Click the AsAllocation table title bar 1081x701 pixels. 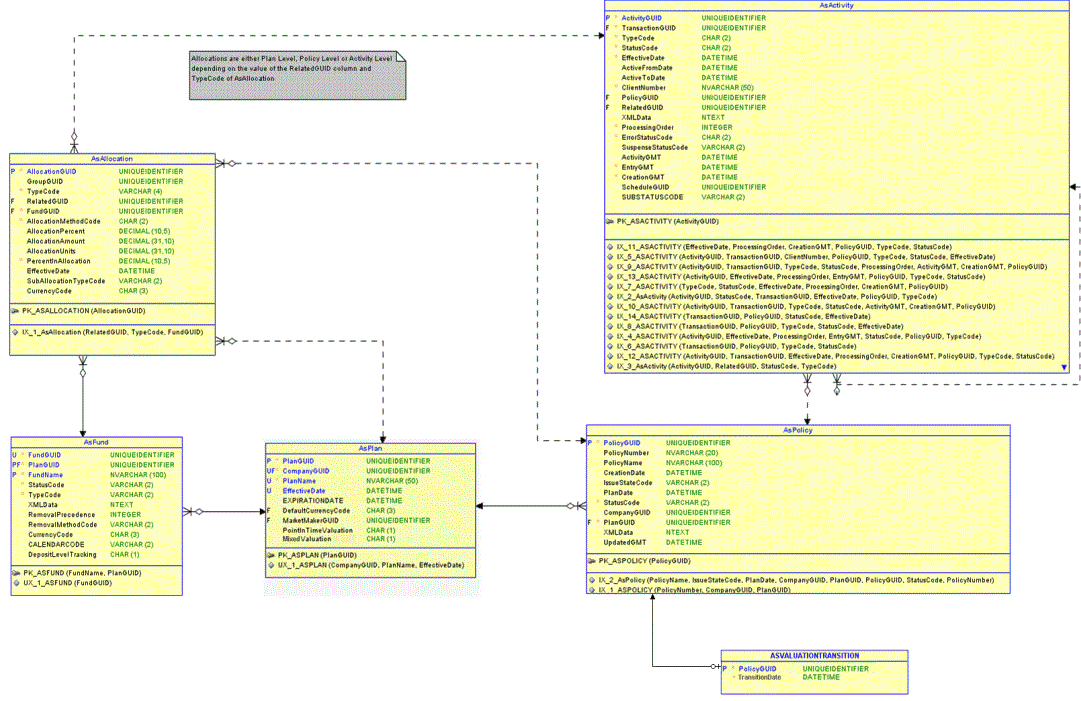pos(112,158)
